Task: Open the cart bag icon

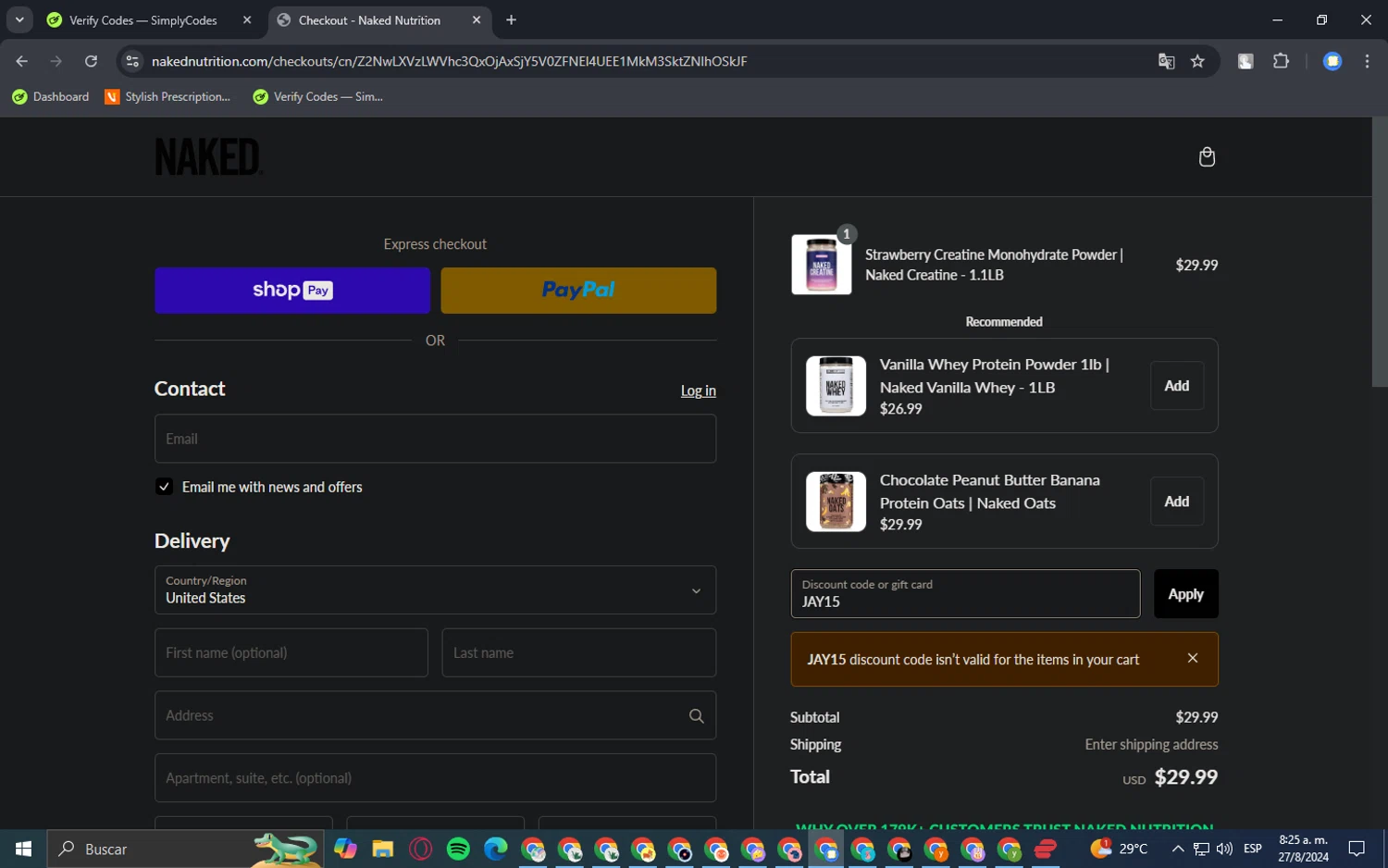Action: click(x=1207, y=156)
